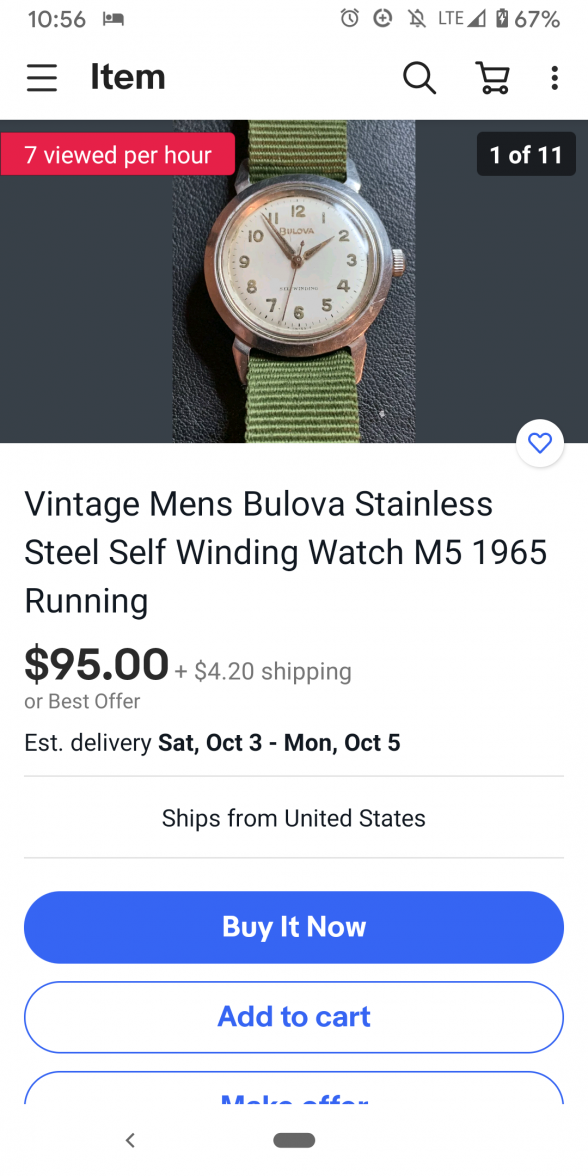Open the three-dot overflow menu
588x1176 pixels.
point(554,77)
